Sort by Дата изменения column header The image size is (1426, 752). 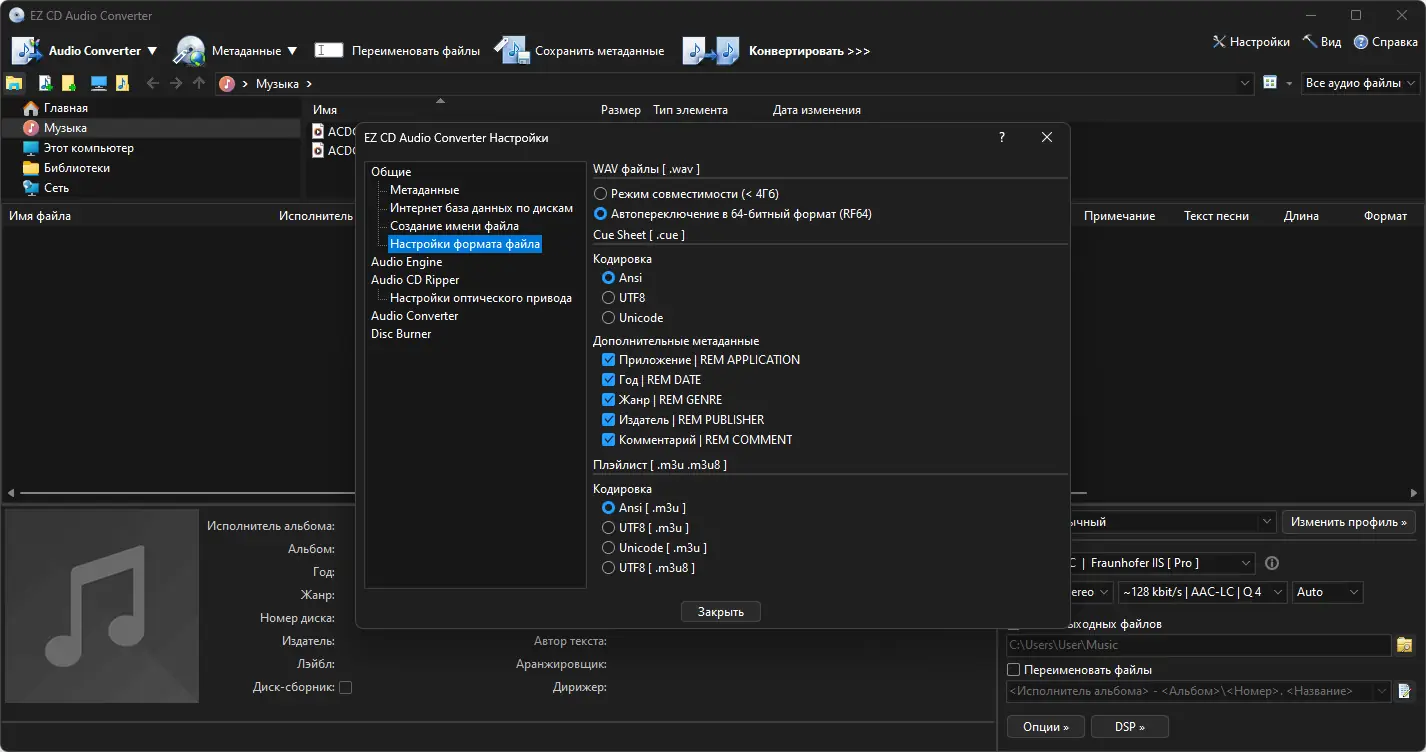(817, 110)
